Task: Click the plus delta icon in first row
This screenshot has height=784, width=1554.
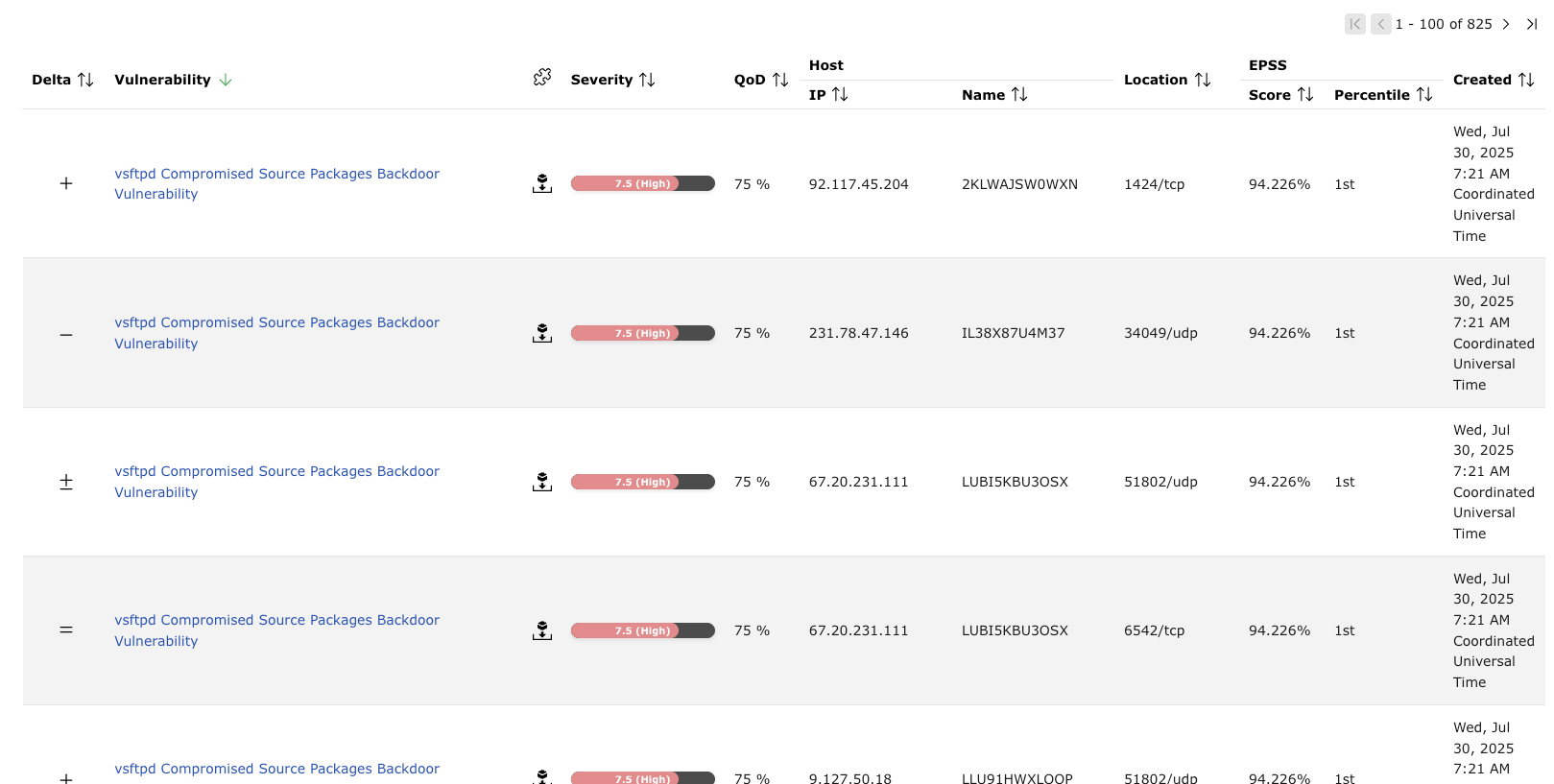Action: (x=66, y=183)
